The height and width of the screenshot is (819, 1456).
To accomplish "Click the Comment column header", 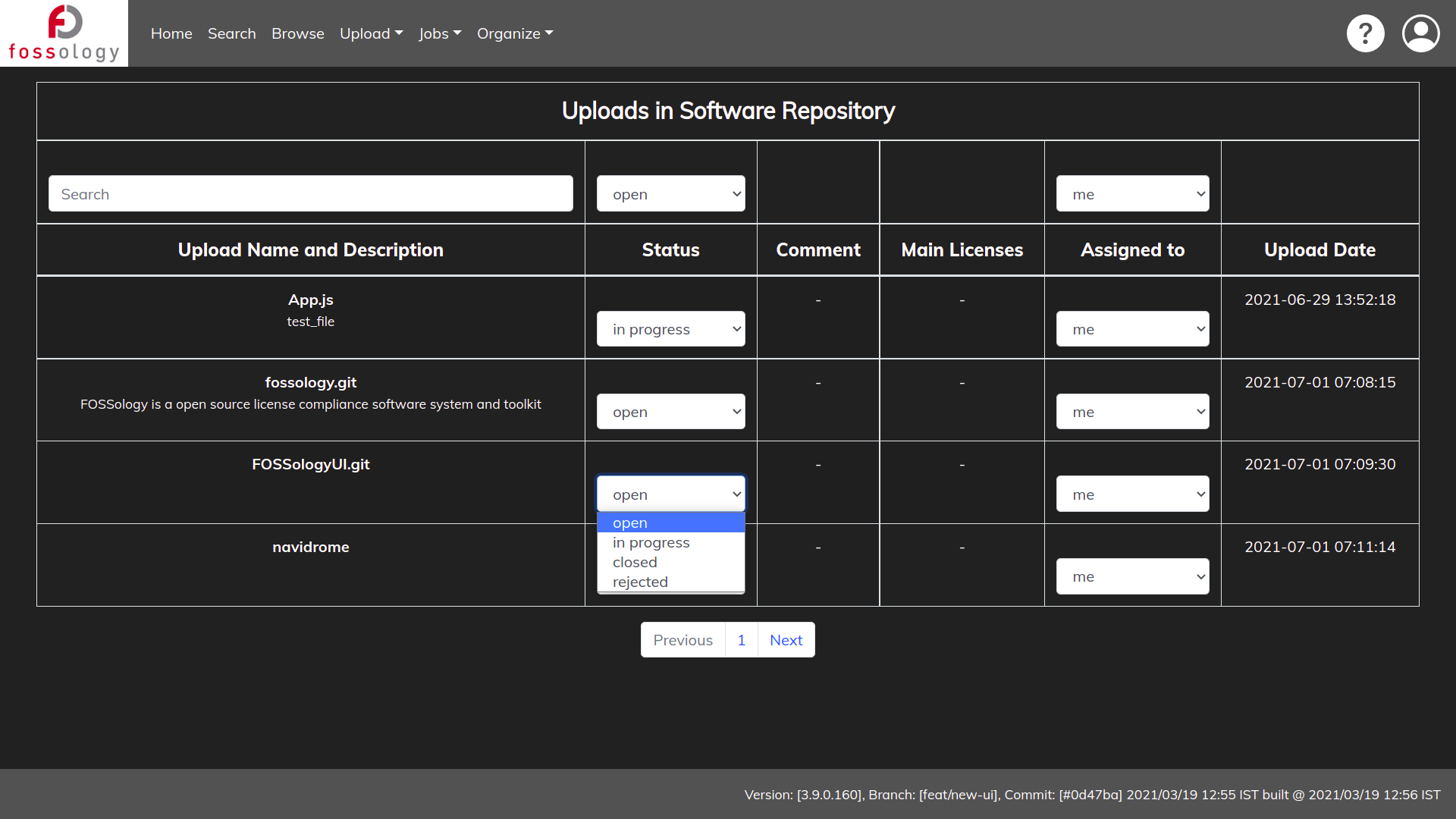I will pos(818,249).
